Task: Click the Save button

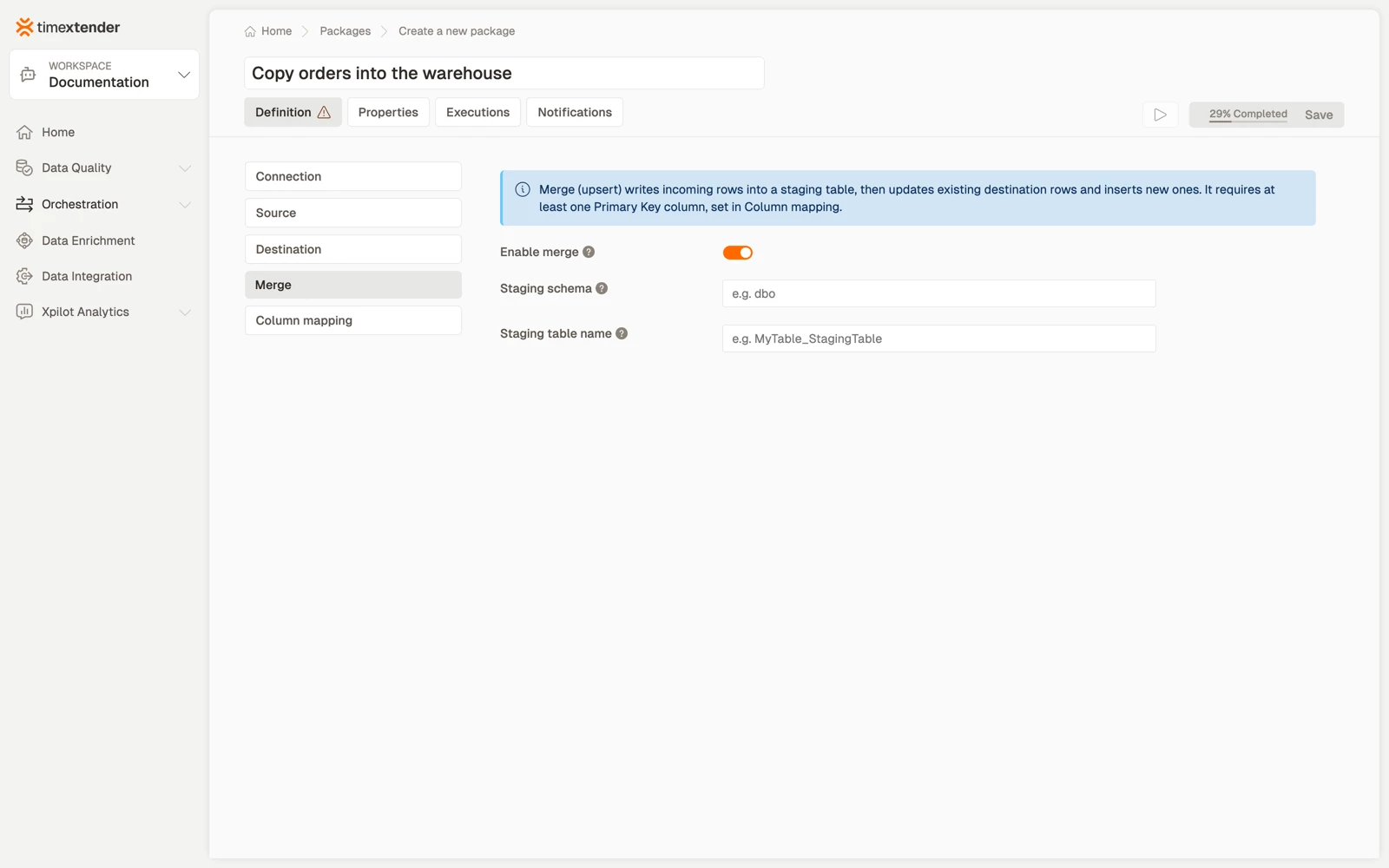Action: 1319,115
